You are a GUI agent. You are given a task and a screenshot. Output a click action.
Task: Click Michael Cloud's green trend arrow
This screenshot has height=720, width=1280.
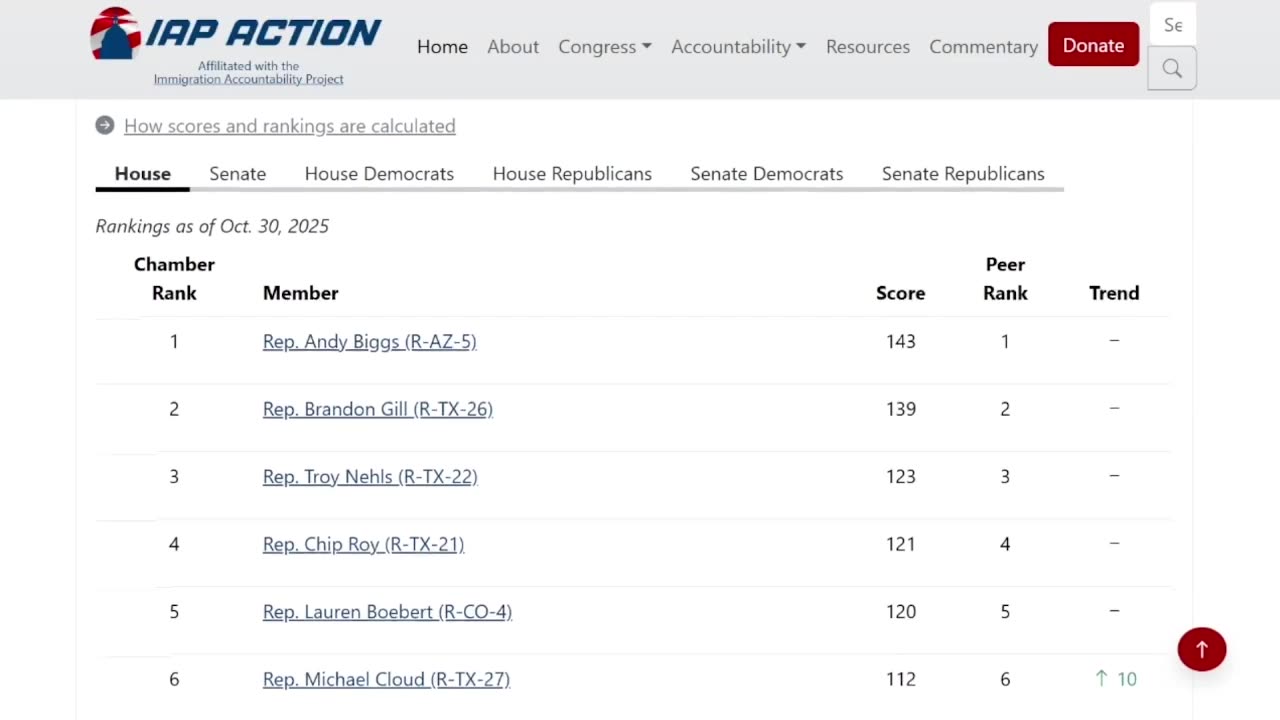[x=1102, y=679]
